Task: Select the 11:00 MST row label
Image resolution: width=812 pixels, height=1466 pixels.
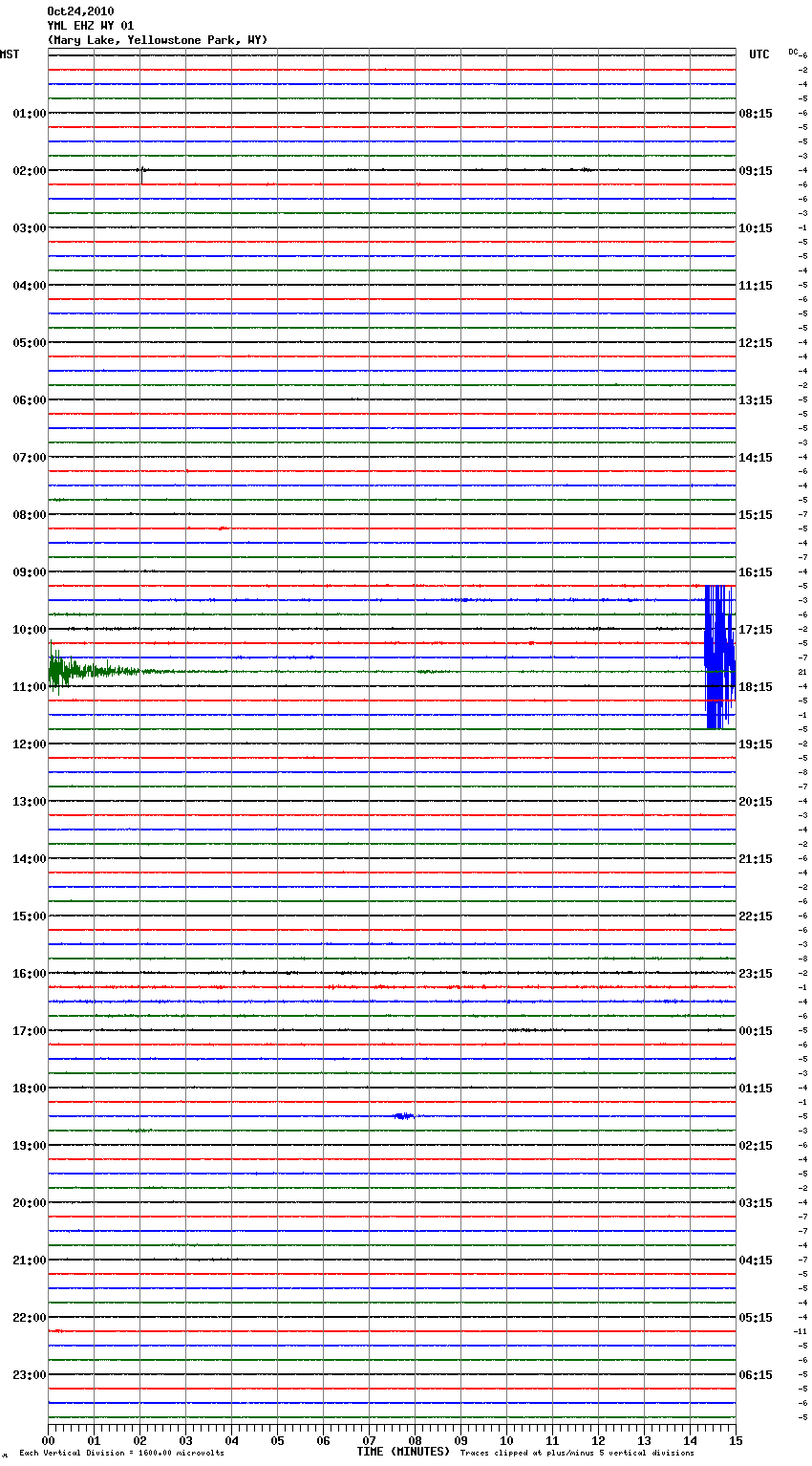Action: [x=30, y=687]
